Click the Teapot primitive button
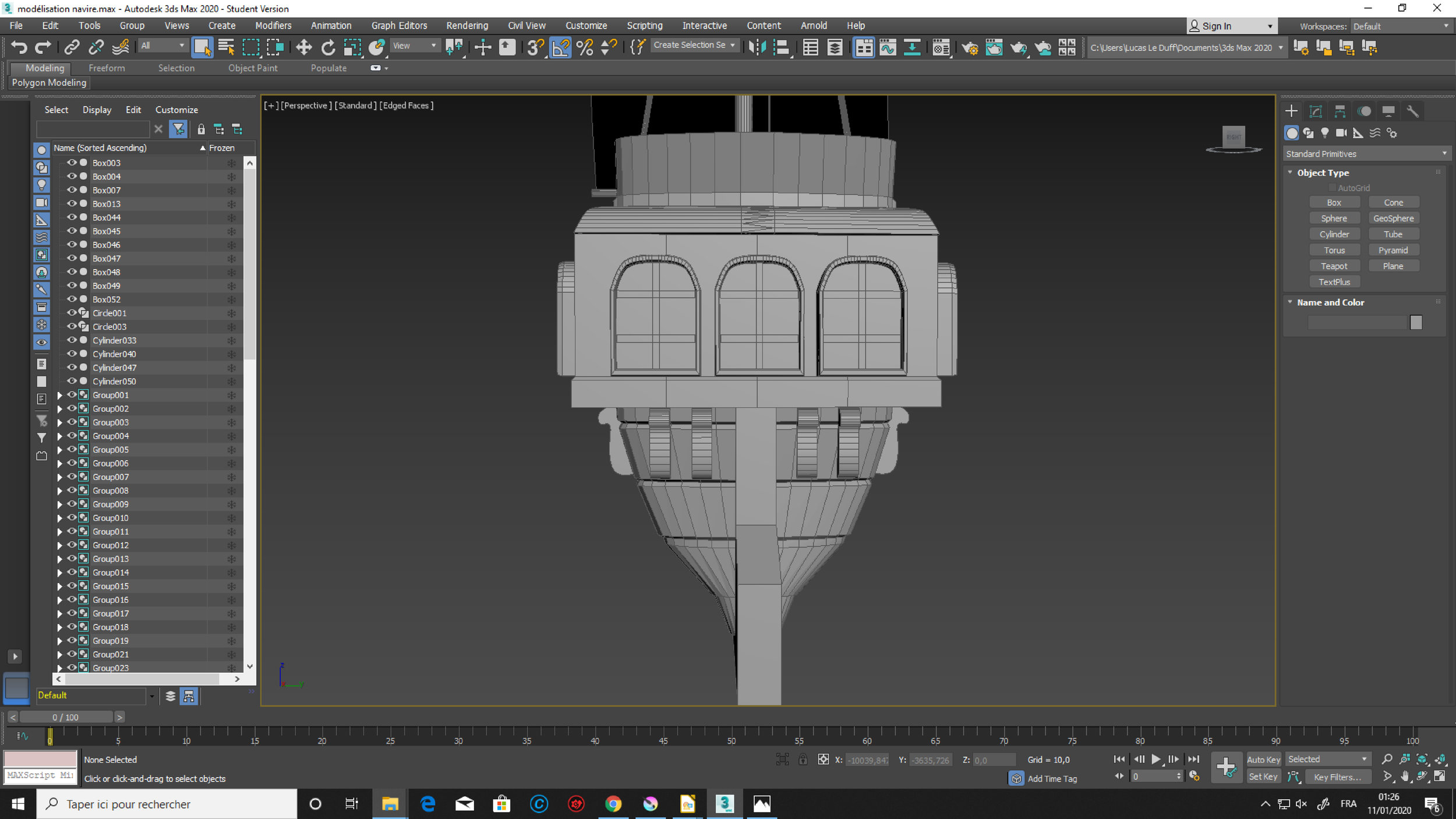The width and height of the screenshot is (1456, 819). click(x=1333, y=266)
